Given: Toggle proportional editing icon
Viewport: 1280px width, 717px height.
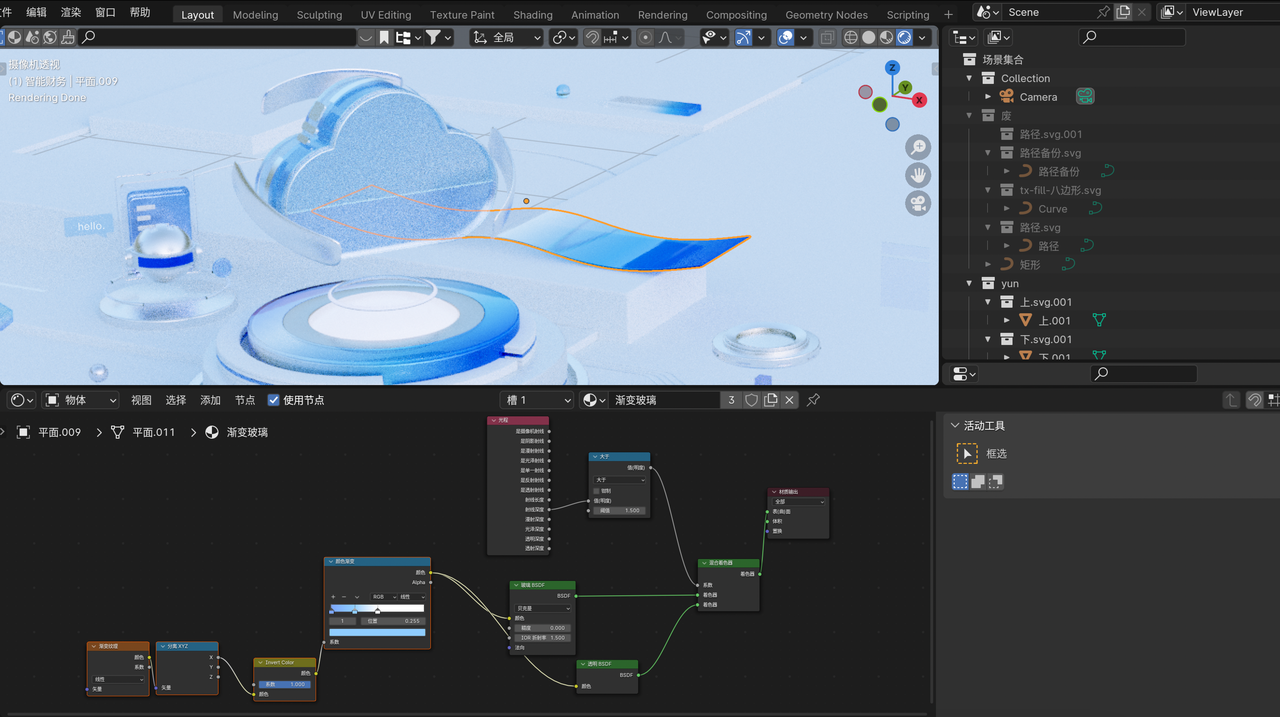Looking at the screenshot, I should click(x=645, y=37).
